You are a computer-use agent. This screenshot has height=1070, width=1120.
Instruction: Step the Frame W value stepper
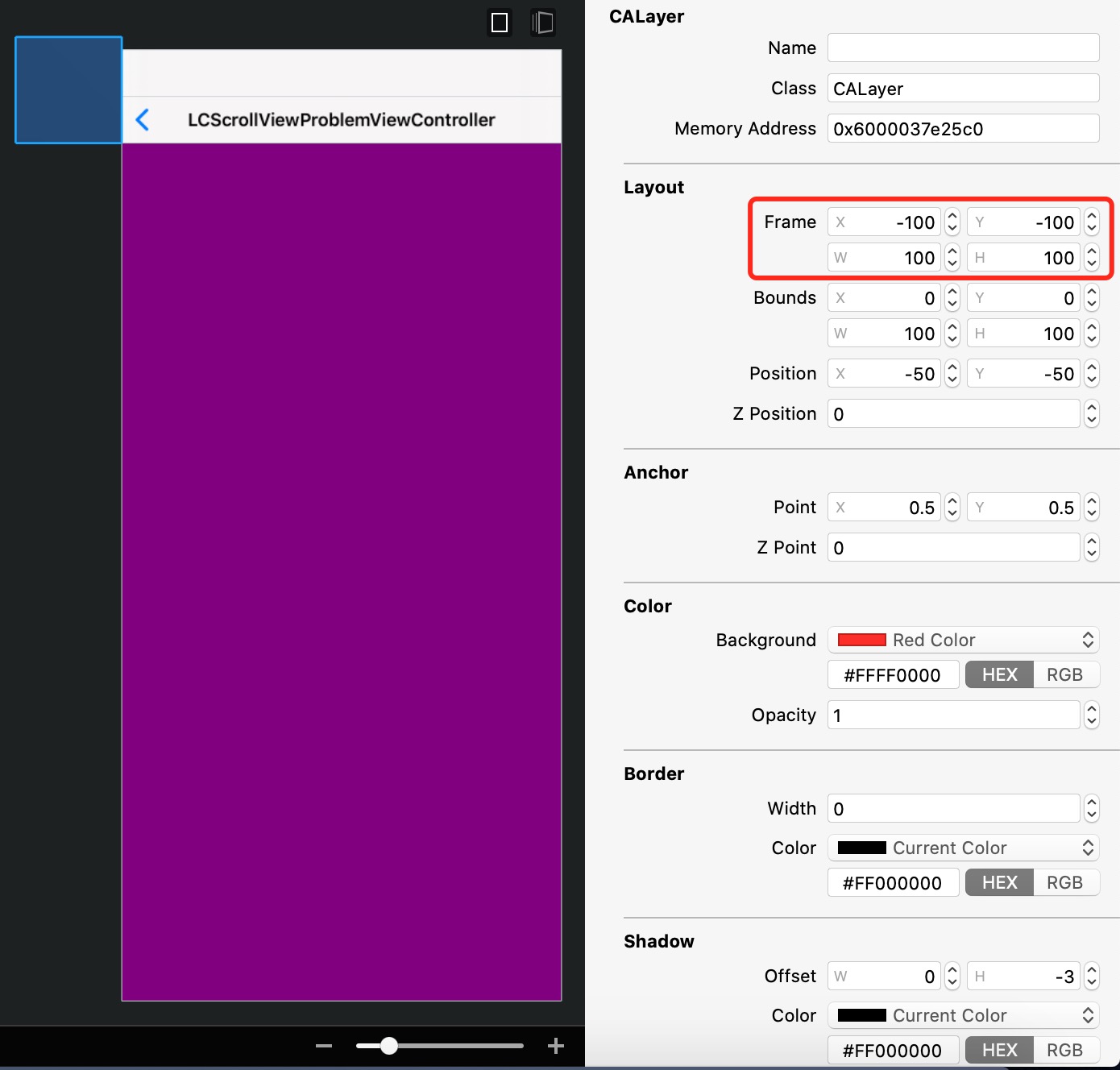tap(952, 257)
